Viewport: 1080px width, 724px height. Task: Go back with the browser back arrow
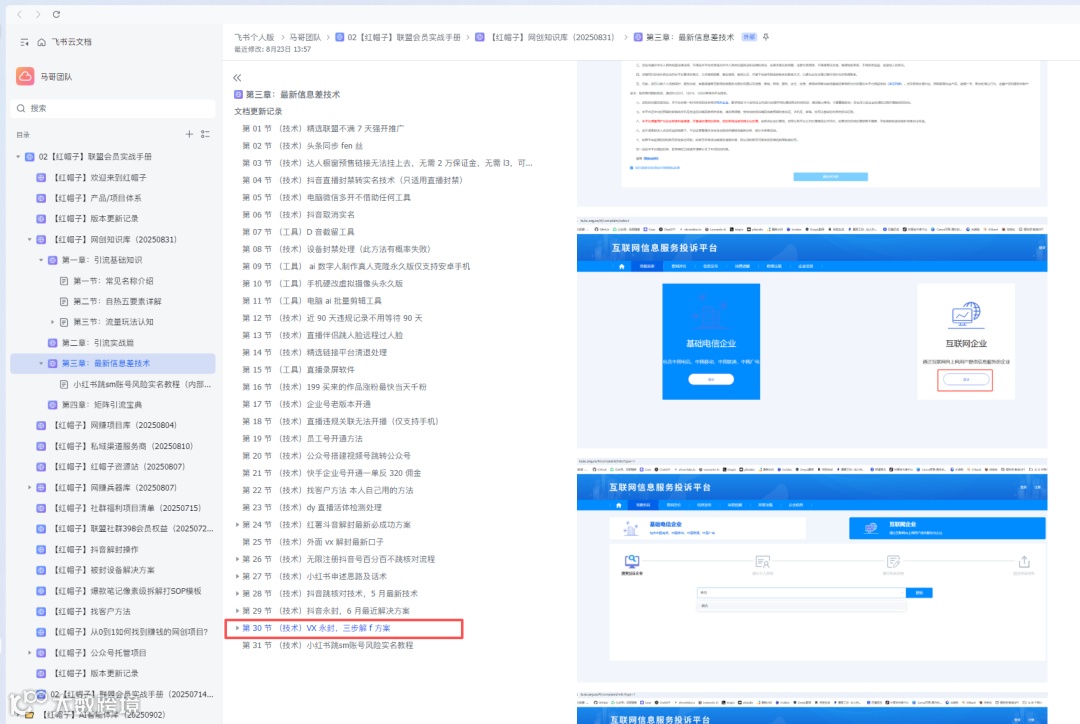[19, 14]
